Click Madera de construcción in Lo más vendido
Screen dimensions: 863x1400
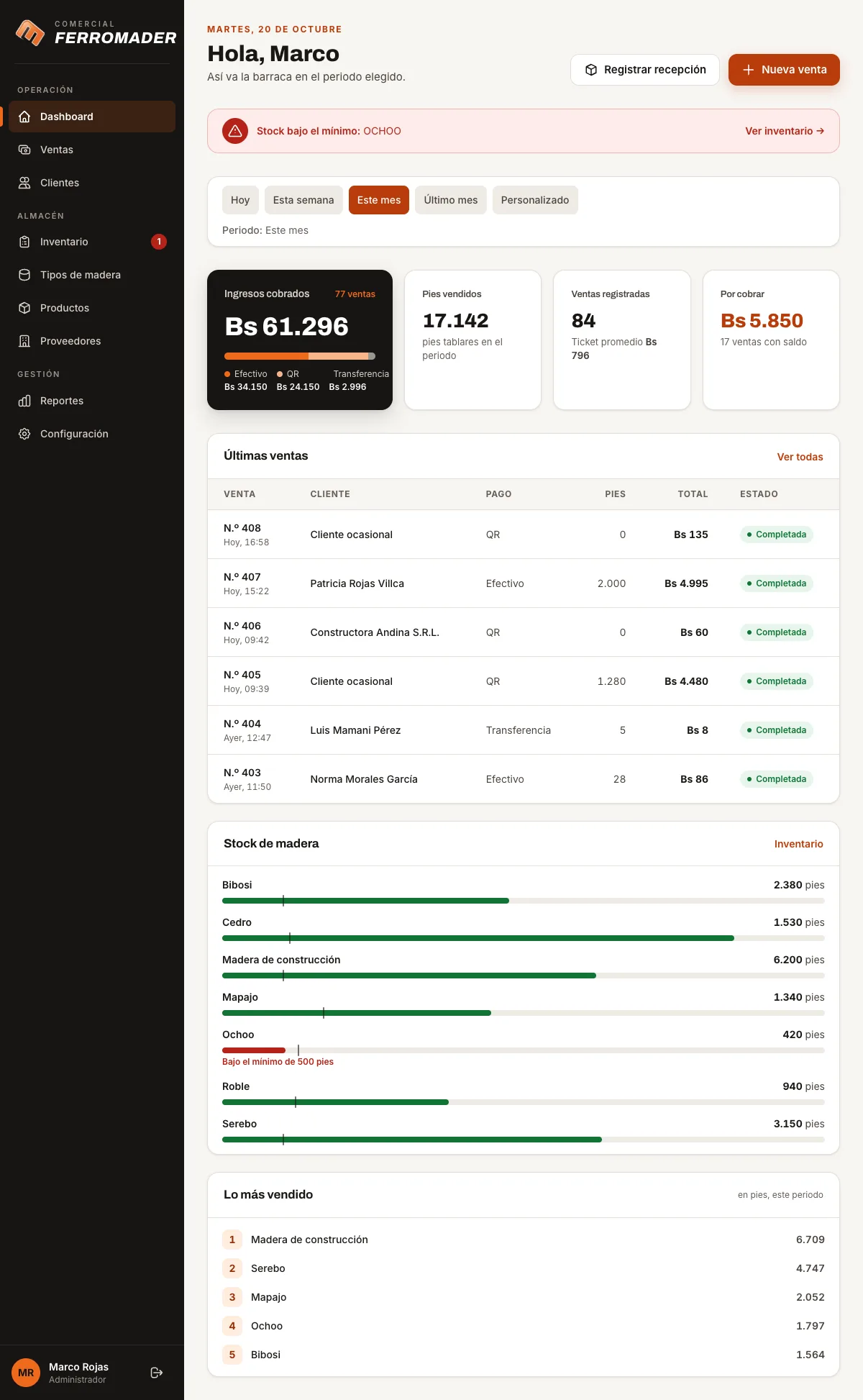[x=309, y=1240]
